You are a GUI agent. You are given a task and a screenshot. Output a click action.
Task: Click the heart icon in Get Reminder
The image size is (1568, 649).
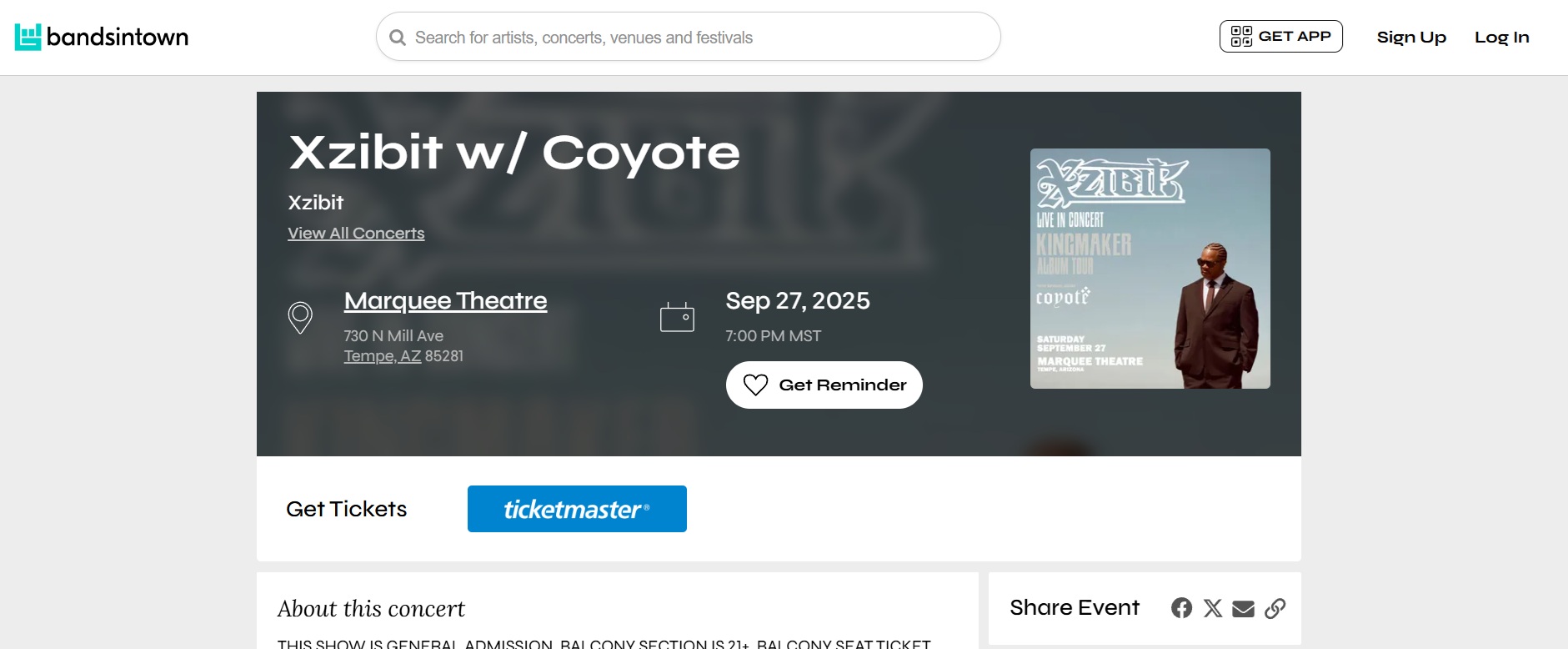755,385
